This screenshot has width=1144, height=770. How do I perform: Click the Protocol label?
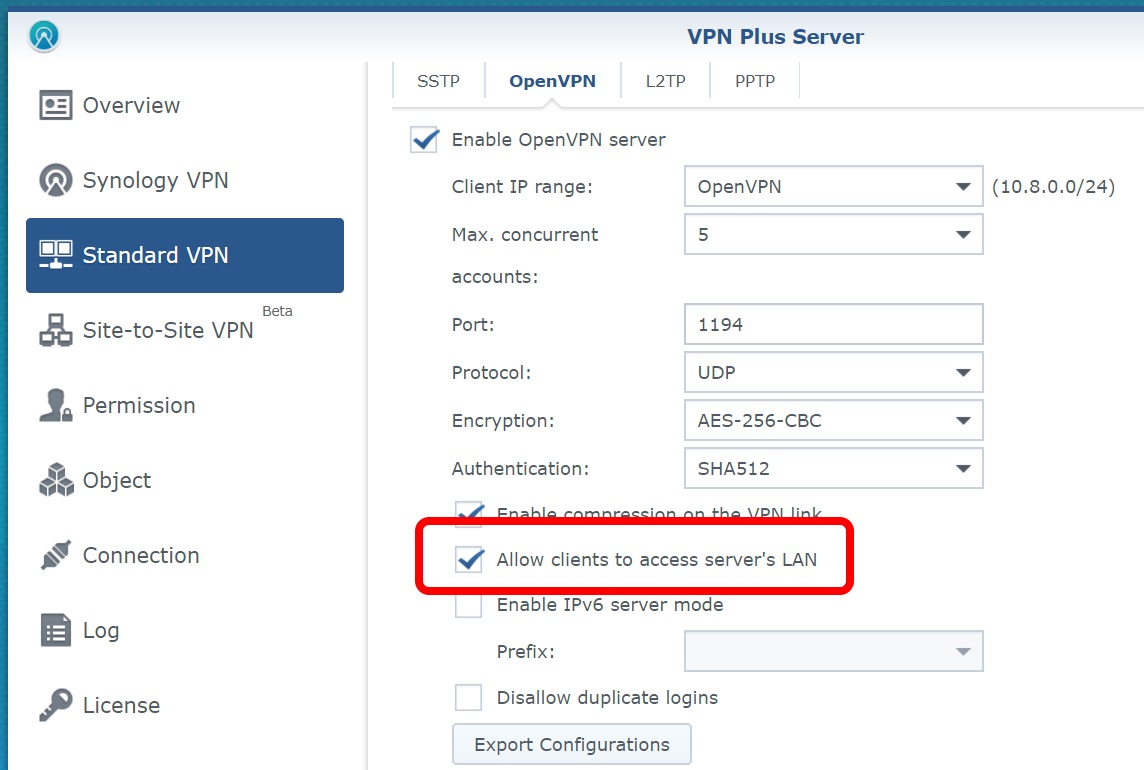491,372
